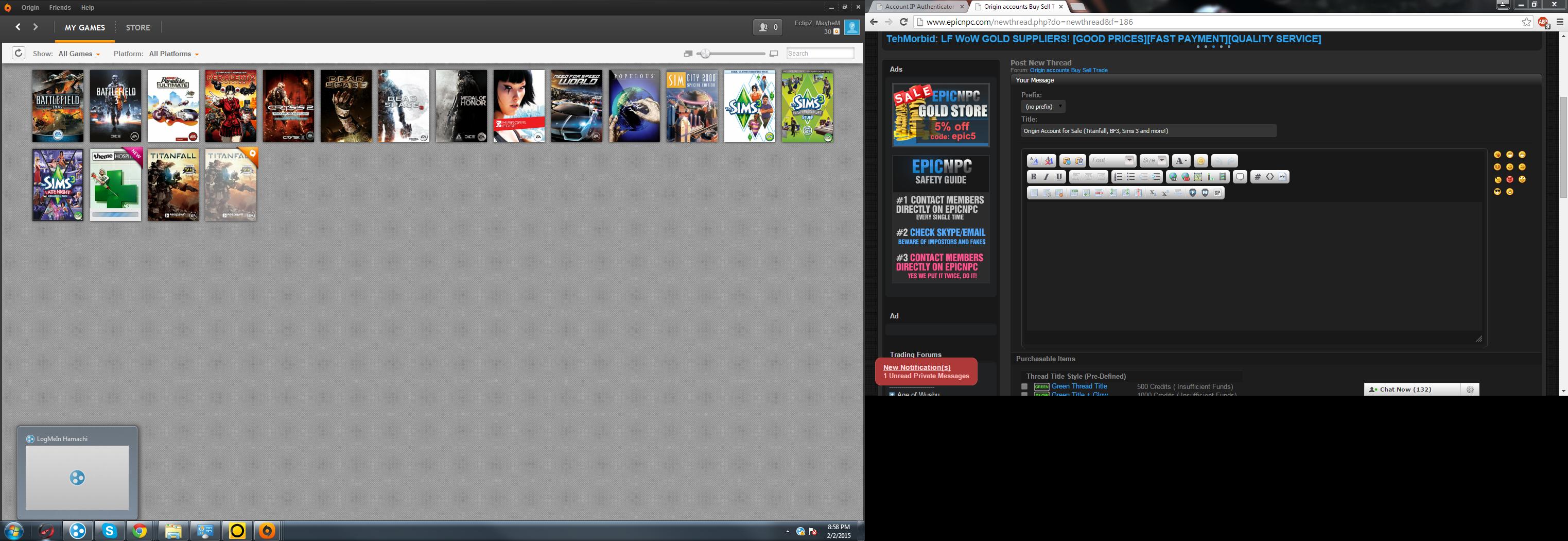Image resolution: width=1568 pixels, height=541 pixels.
Task: Open the text color dropdown
Action: pyautogui.click(x=1181, y=161)
